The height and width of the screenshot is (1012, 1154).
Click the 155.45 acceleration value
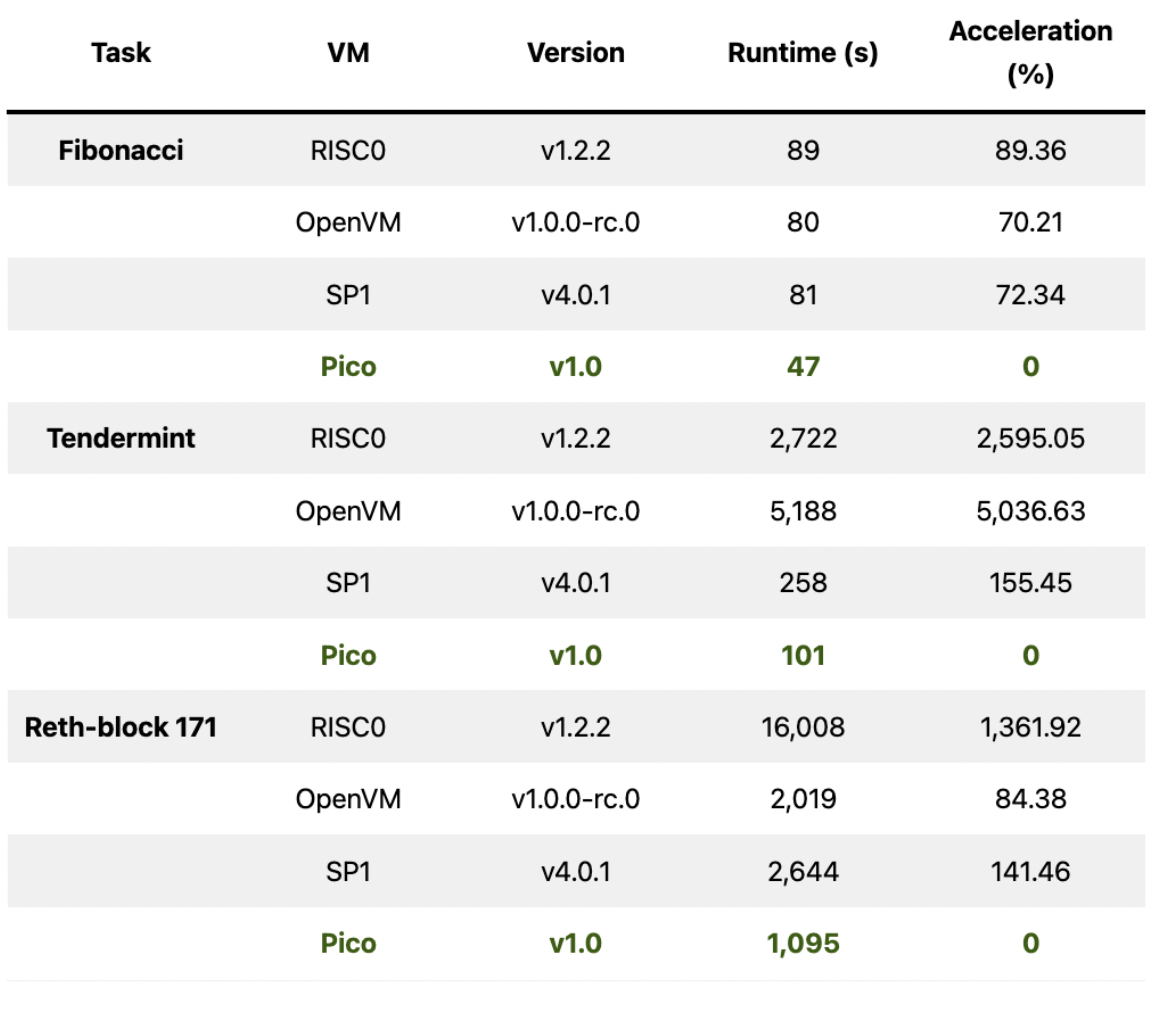click(1030, 583)
